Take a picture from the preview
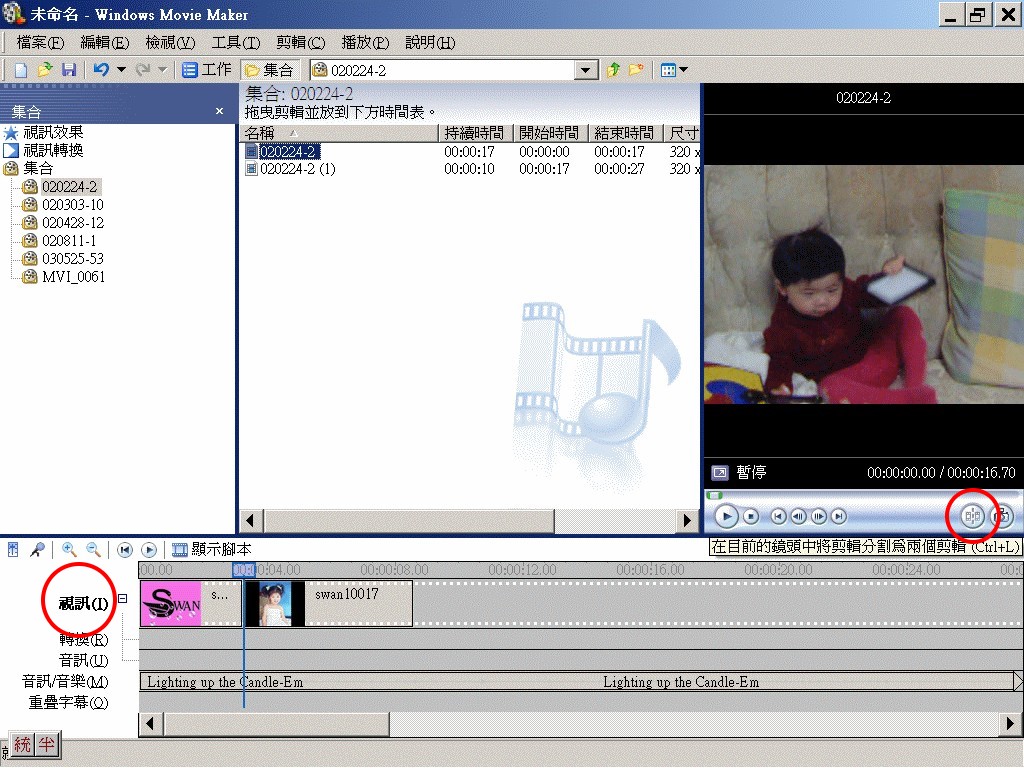The image size is (1024, 768). [x=1002, y=516]
